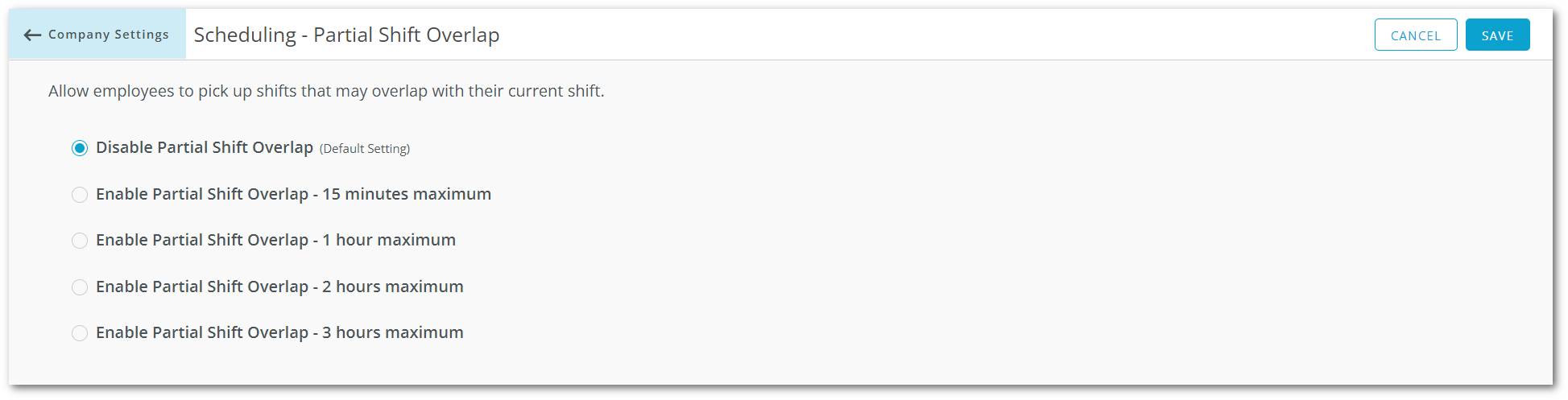1568x400 pixels.
Task: Choose the 15 minutes maximum radio button
Action: pos(80,195)
